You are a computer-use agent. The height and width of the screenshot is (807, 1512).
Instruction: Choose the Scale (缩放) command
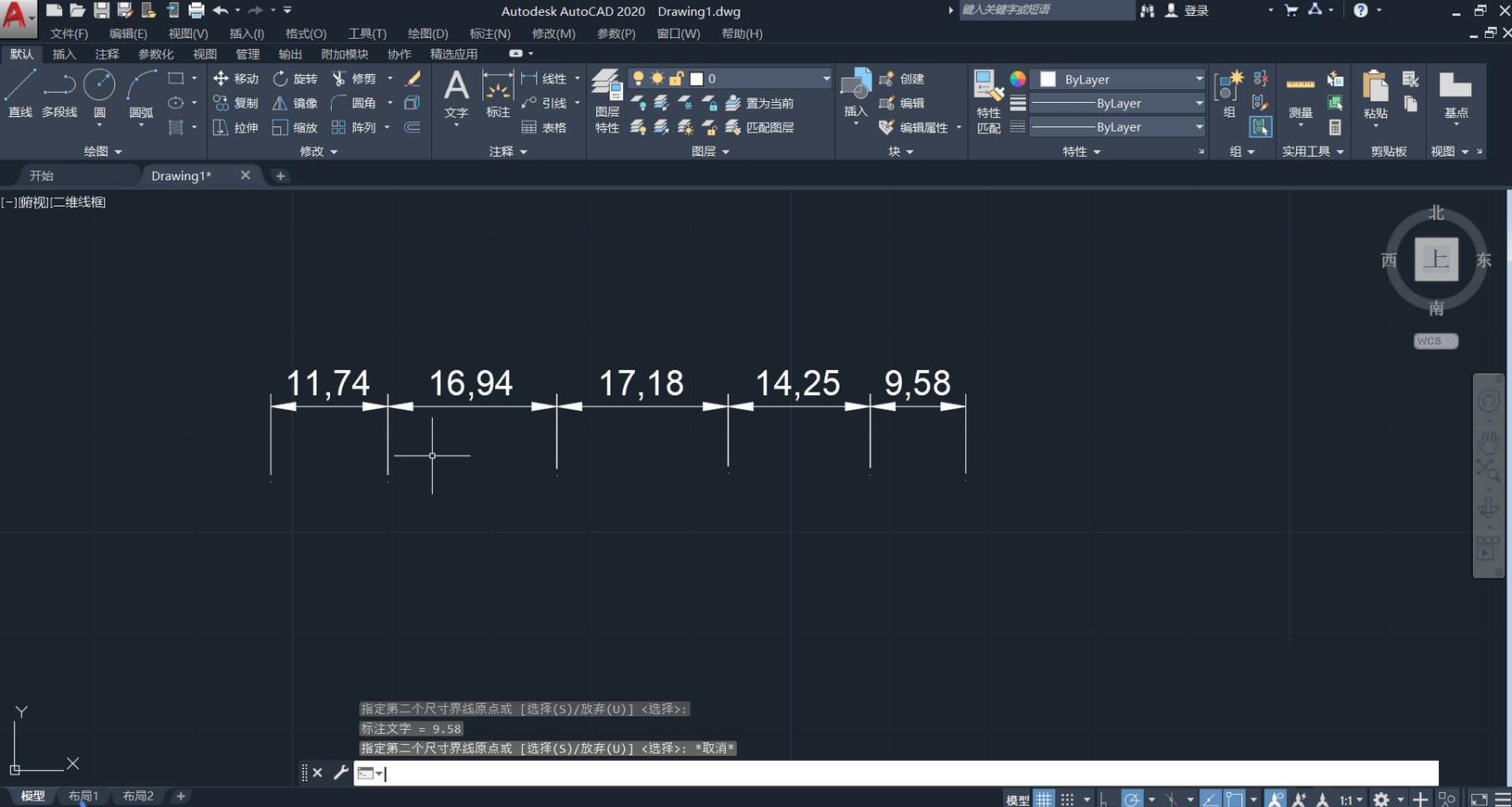[x=295, y=127]
